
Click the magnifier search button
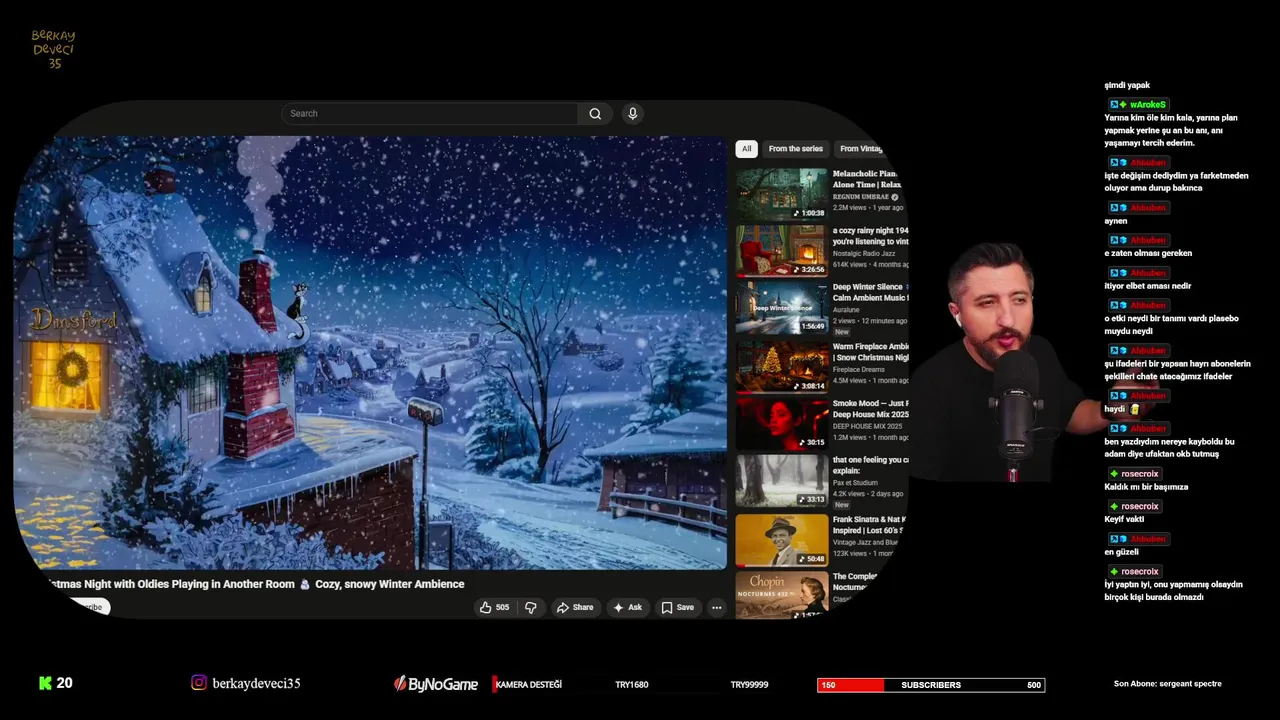pos(595,114)
